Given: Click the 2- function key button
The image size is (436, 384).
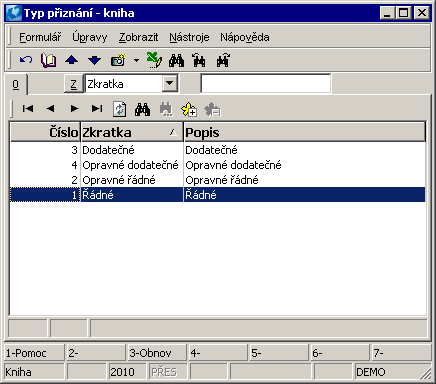Looking at the screenshot, I should (x=96, y=353).
